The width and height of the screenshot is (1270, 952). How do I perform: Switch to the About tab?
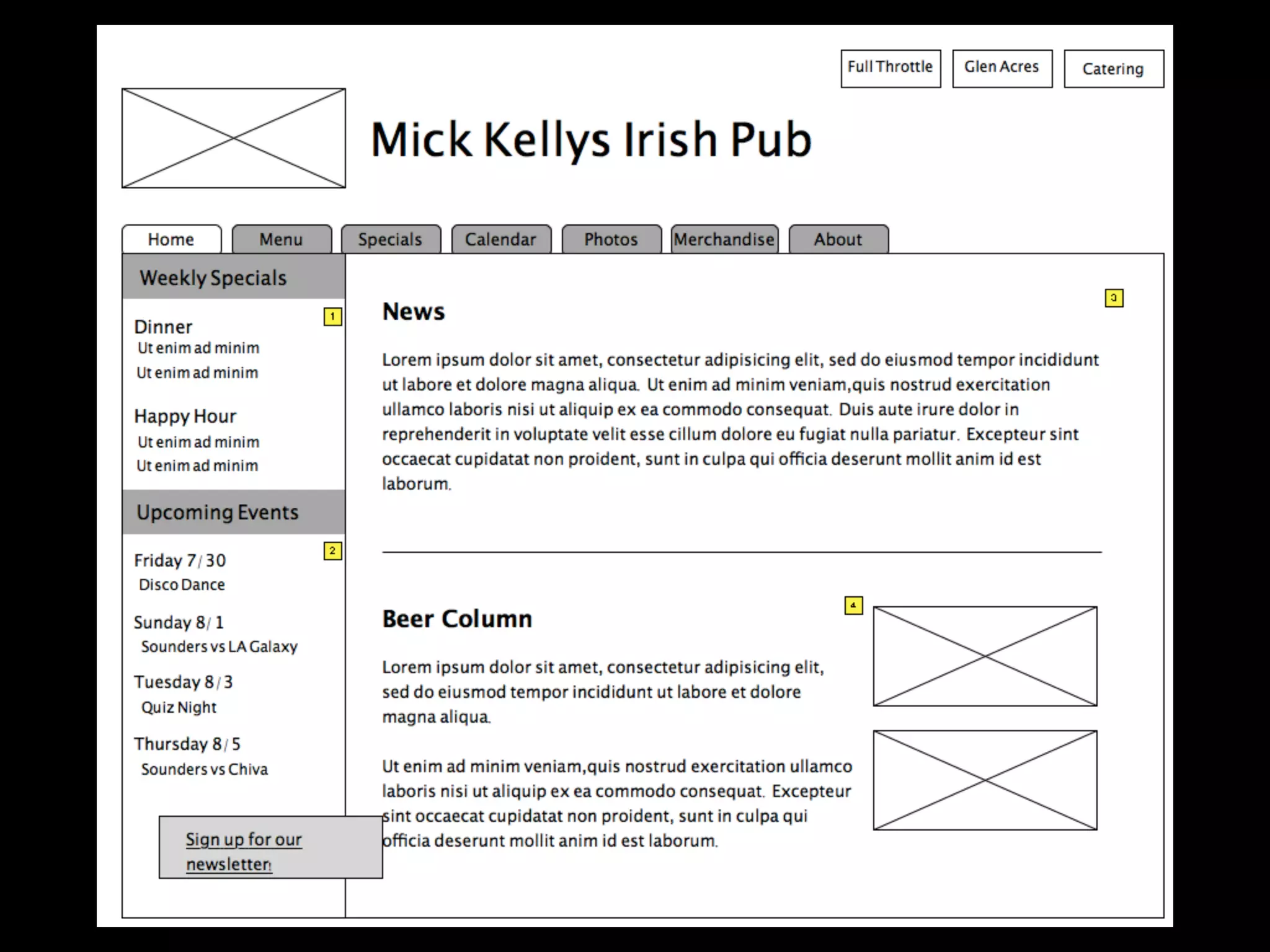click(x=838, y=239)
